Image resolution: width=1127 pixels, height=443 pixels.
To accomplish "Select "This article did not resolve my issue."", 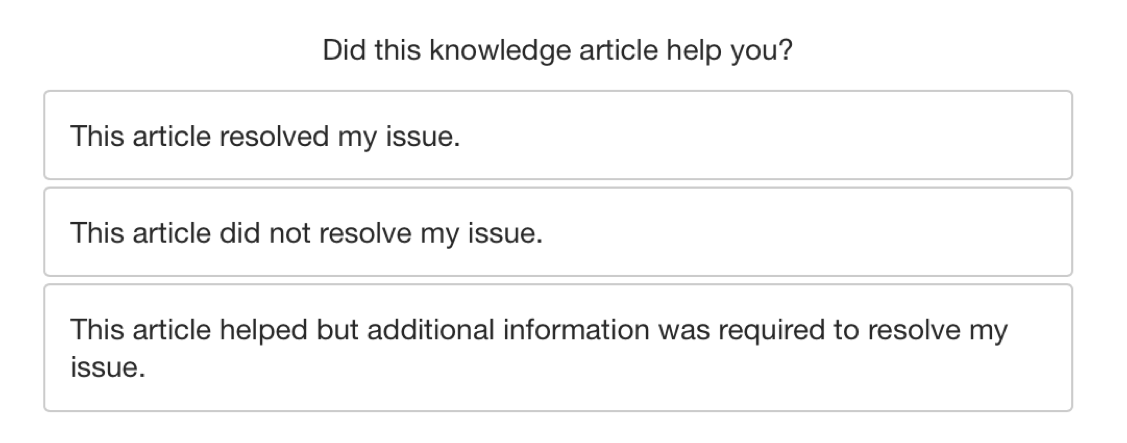I will (558, 232).
